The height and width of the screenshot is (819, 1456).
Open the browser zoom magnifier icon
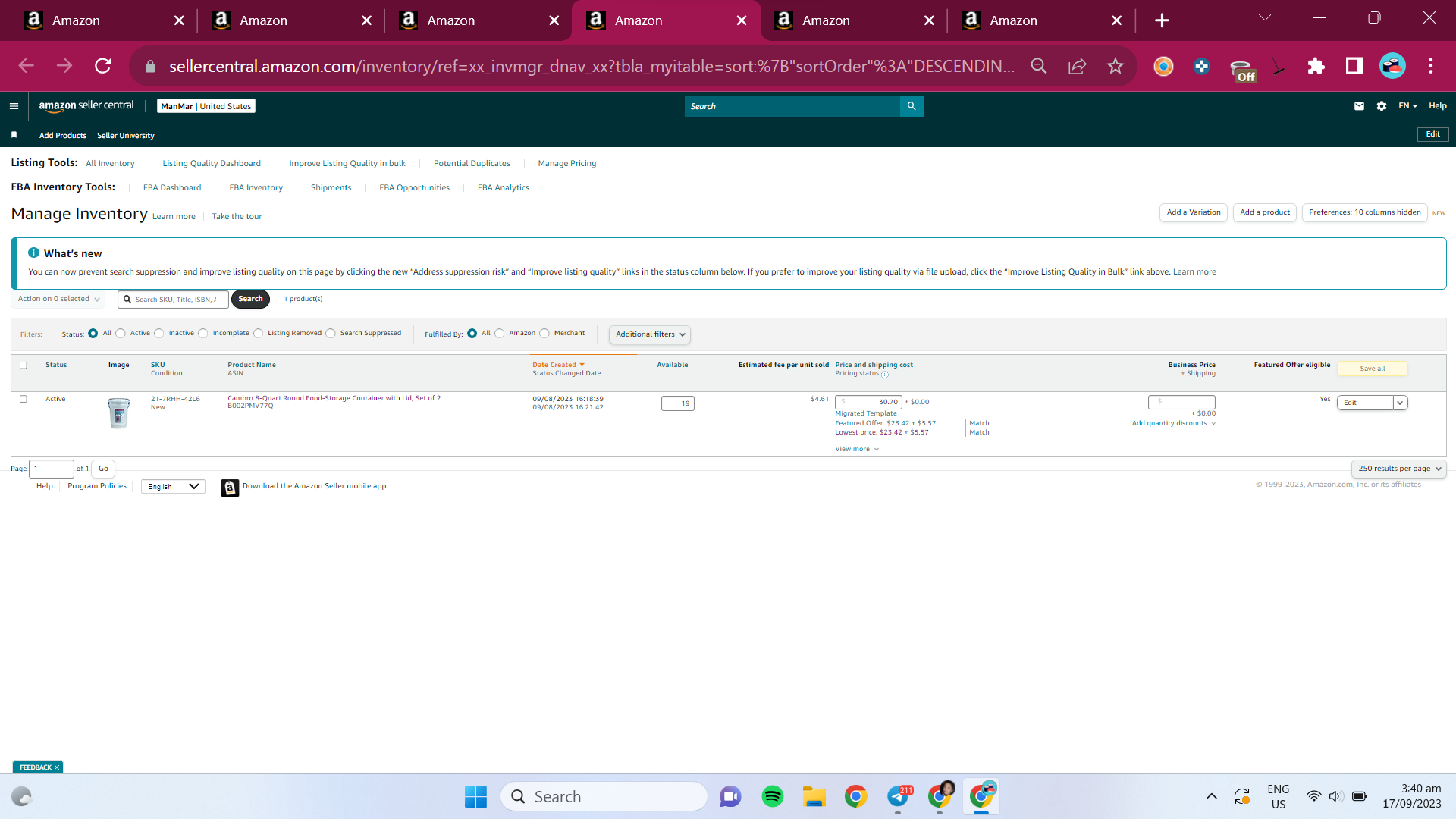[x=1039, y=66]
